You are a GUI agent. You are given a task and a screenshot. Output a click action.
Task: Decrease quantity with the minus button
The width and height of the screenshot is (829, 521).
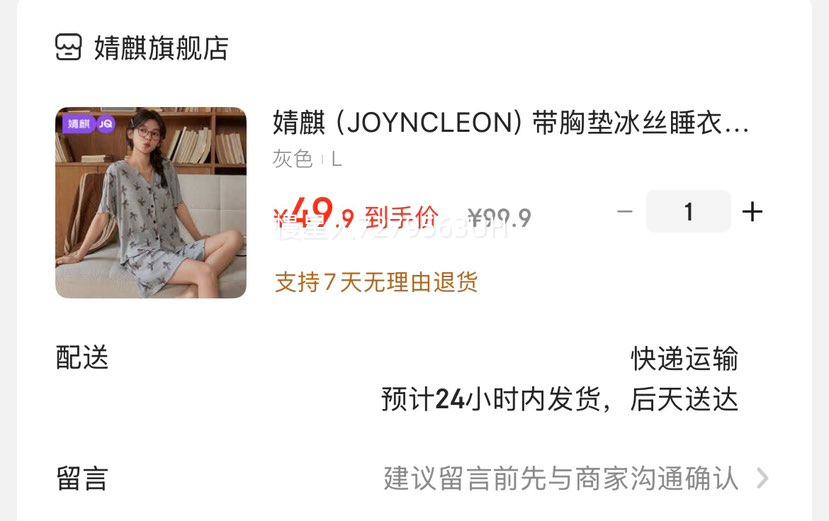point(625,212)
